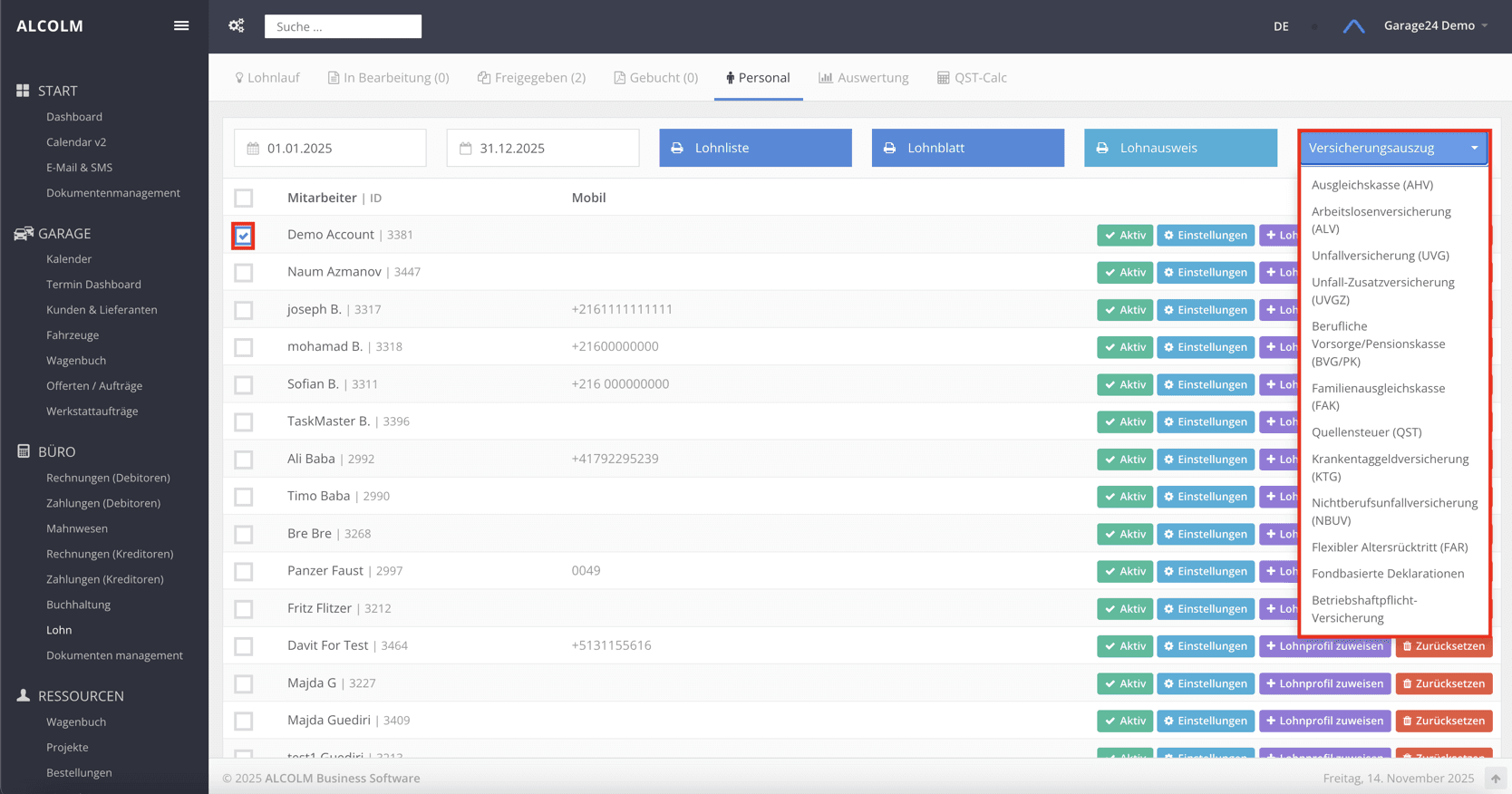The image size is (1512, 794).
Task: Click the calculator icon on the QST-Calc tab
Action: (944, 78)
